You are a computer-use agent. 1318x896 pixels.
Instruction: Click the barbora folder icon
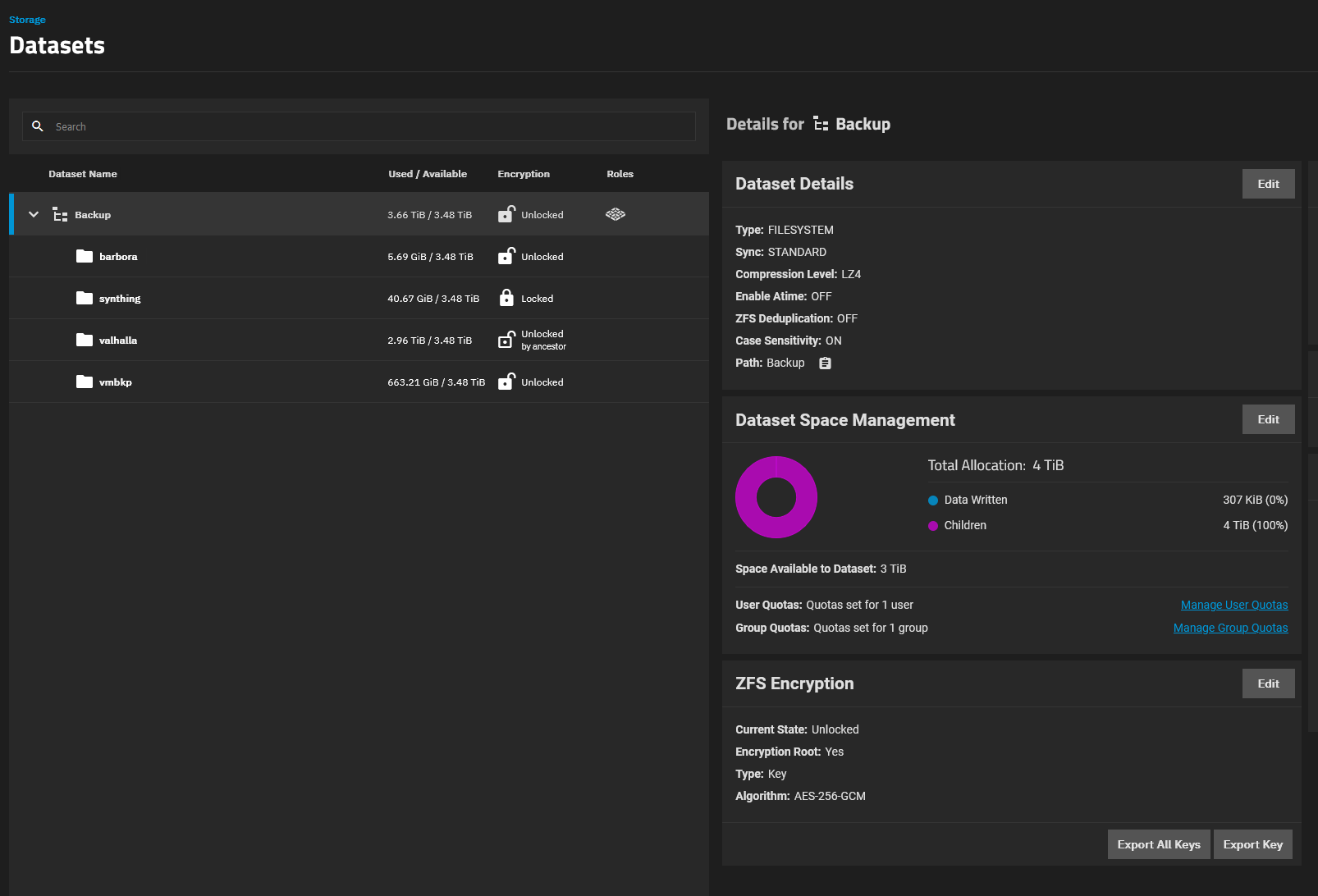85,256
